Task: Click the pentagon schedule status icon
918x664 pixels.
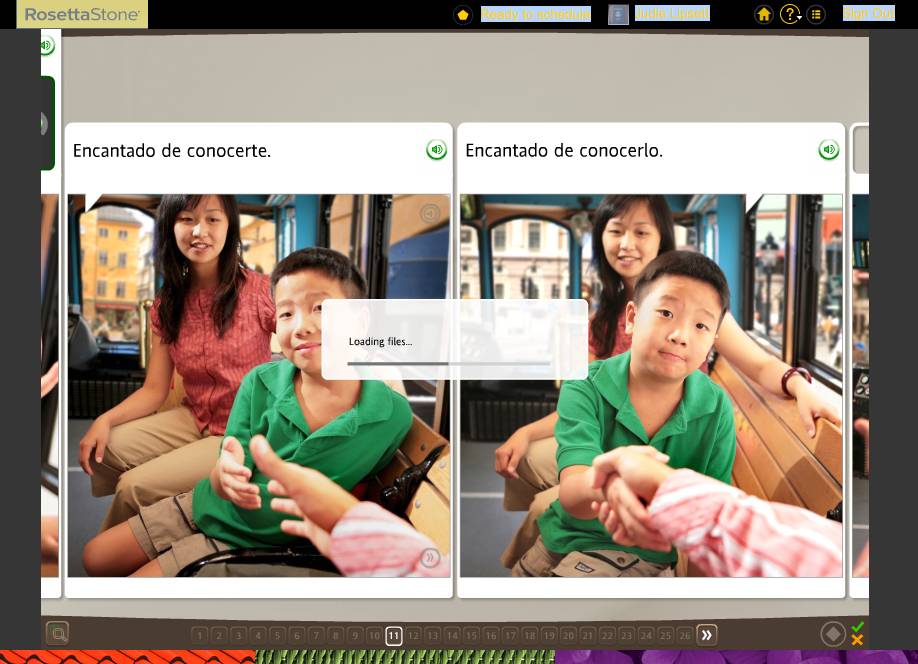Action: point(463,15)
